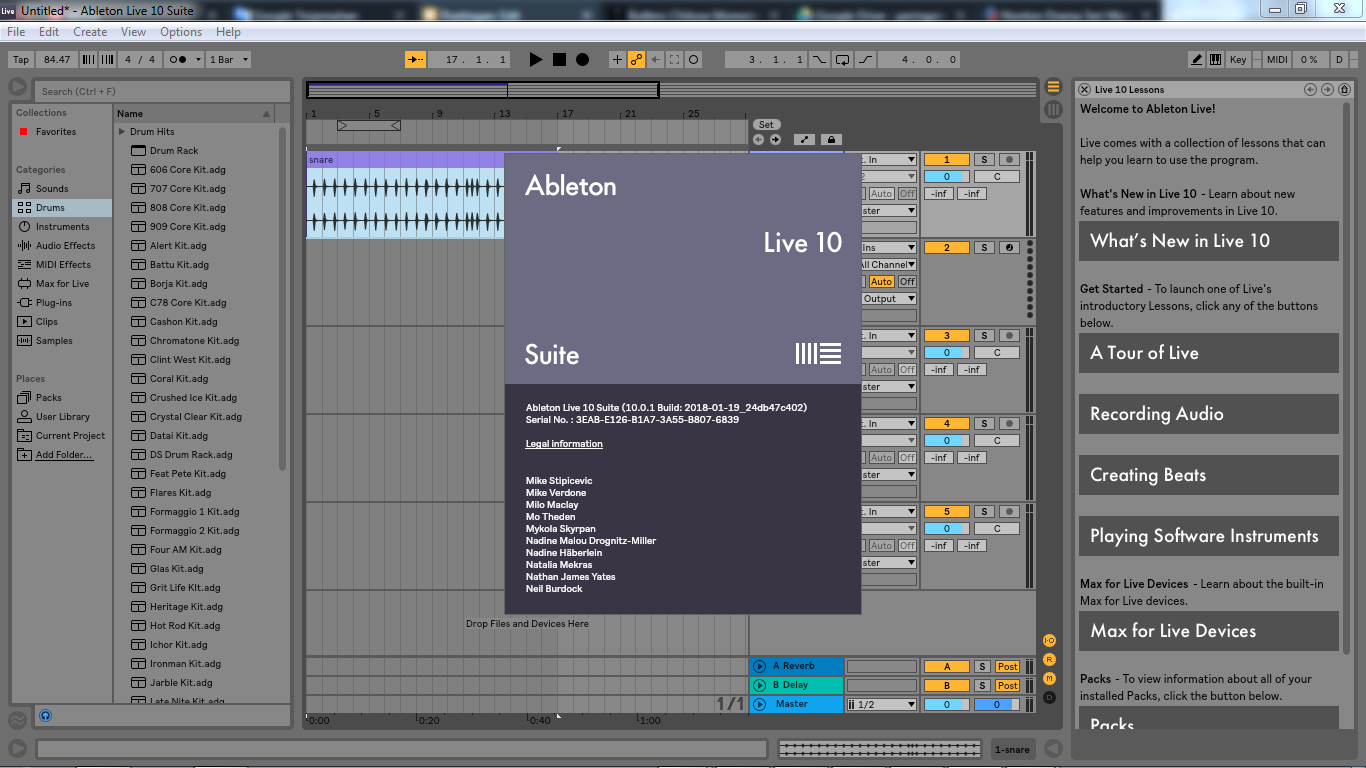Arm the Arrangement Record button
This screenshot has width=1366, height=768.
(582, 60)
